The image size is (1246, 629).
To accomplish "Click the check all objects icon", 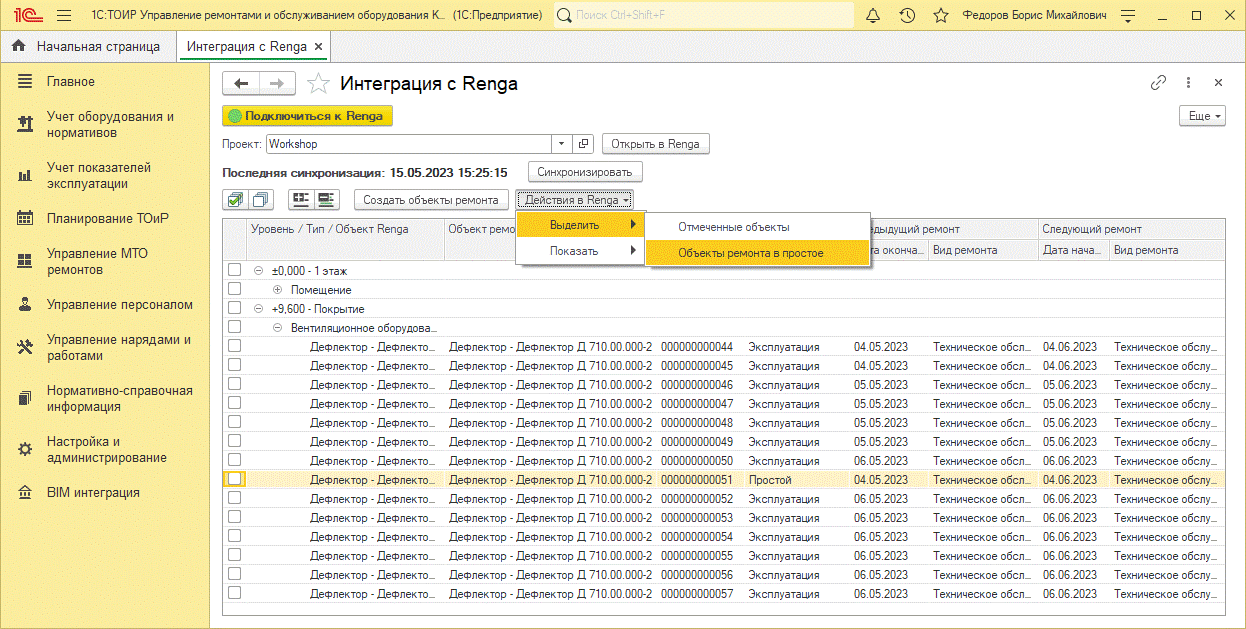I will tap(235, 200).
